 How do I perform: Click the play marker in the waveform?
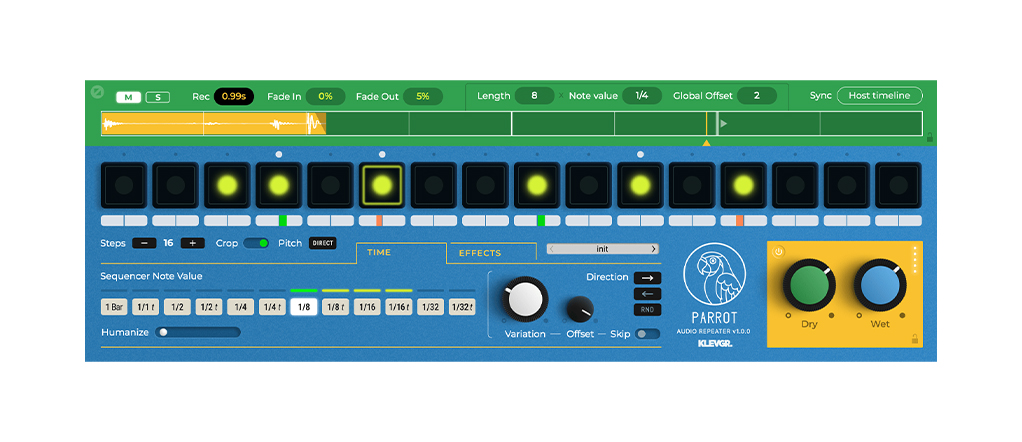click(724, 124)
